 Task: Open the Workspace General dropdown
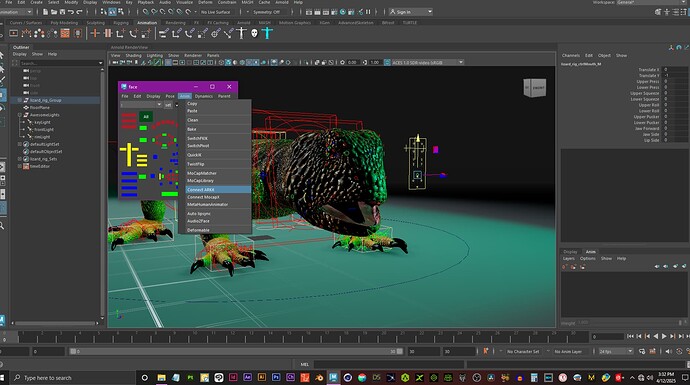tap(653, 2)
